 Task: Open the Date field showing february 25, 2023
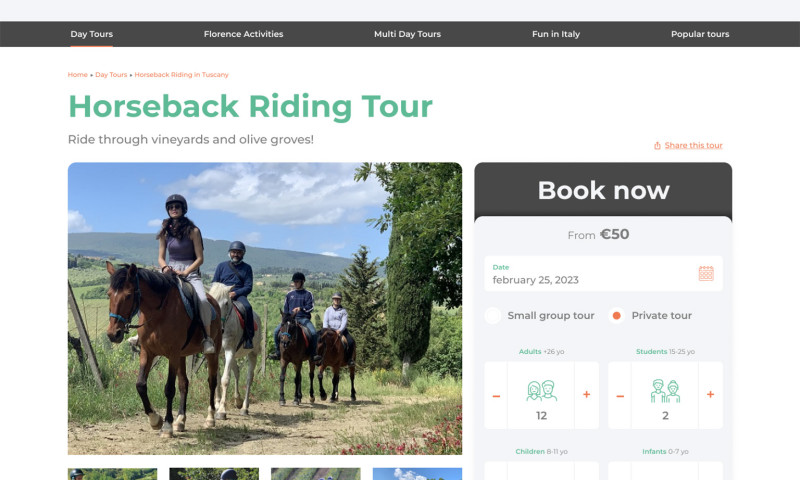tap(590, 274)
